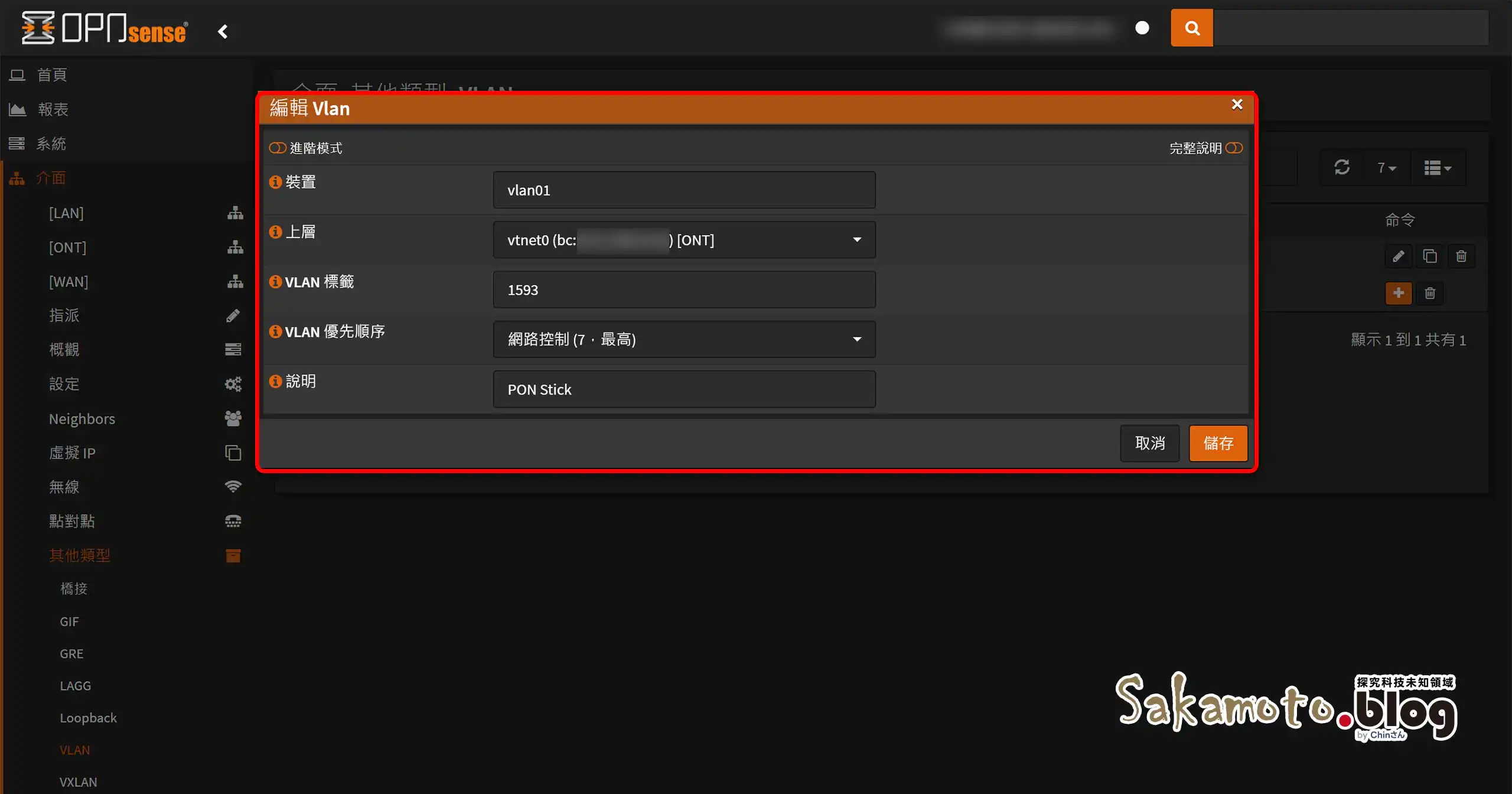This screenshot has width=1512, height=794.
Task: Click the refresh icon above the table
Action: click(x=1342, y=168)
